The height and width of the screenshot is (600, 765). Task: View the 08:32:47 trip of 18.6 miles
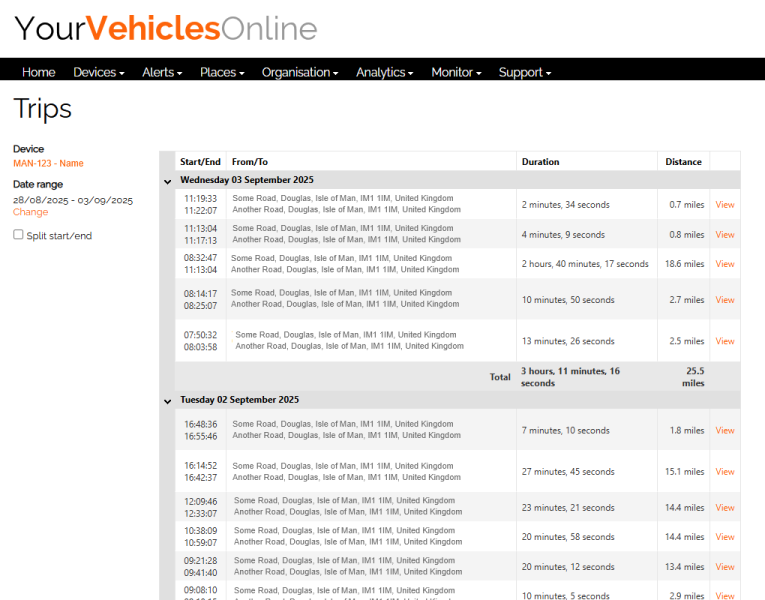click(x=724, y=264)
